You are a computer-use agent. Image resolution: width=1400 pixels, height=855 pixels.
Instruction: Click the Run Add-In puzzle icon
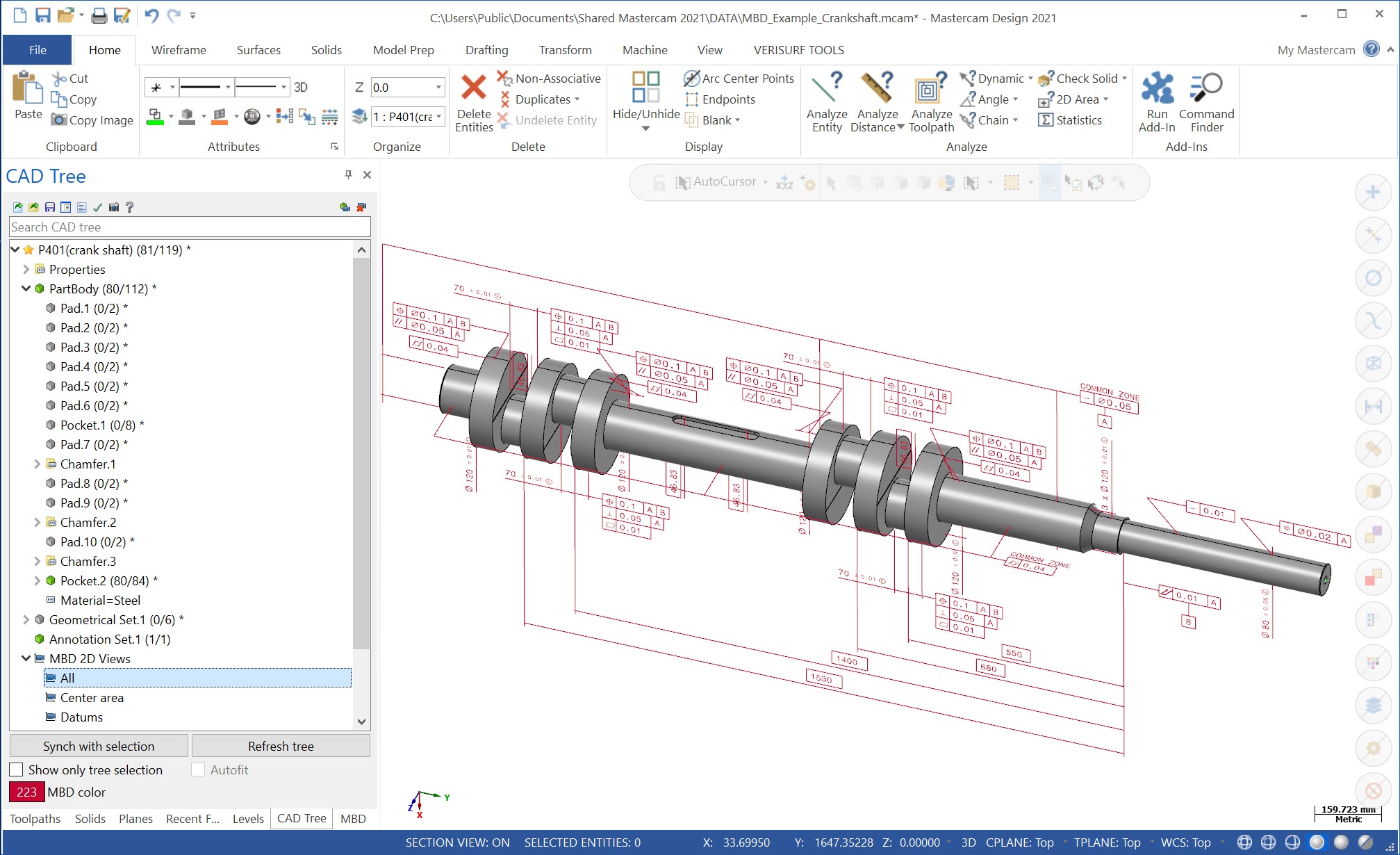click(x=1157, y=88)
